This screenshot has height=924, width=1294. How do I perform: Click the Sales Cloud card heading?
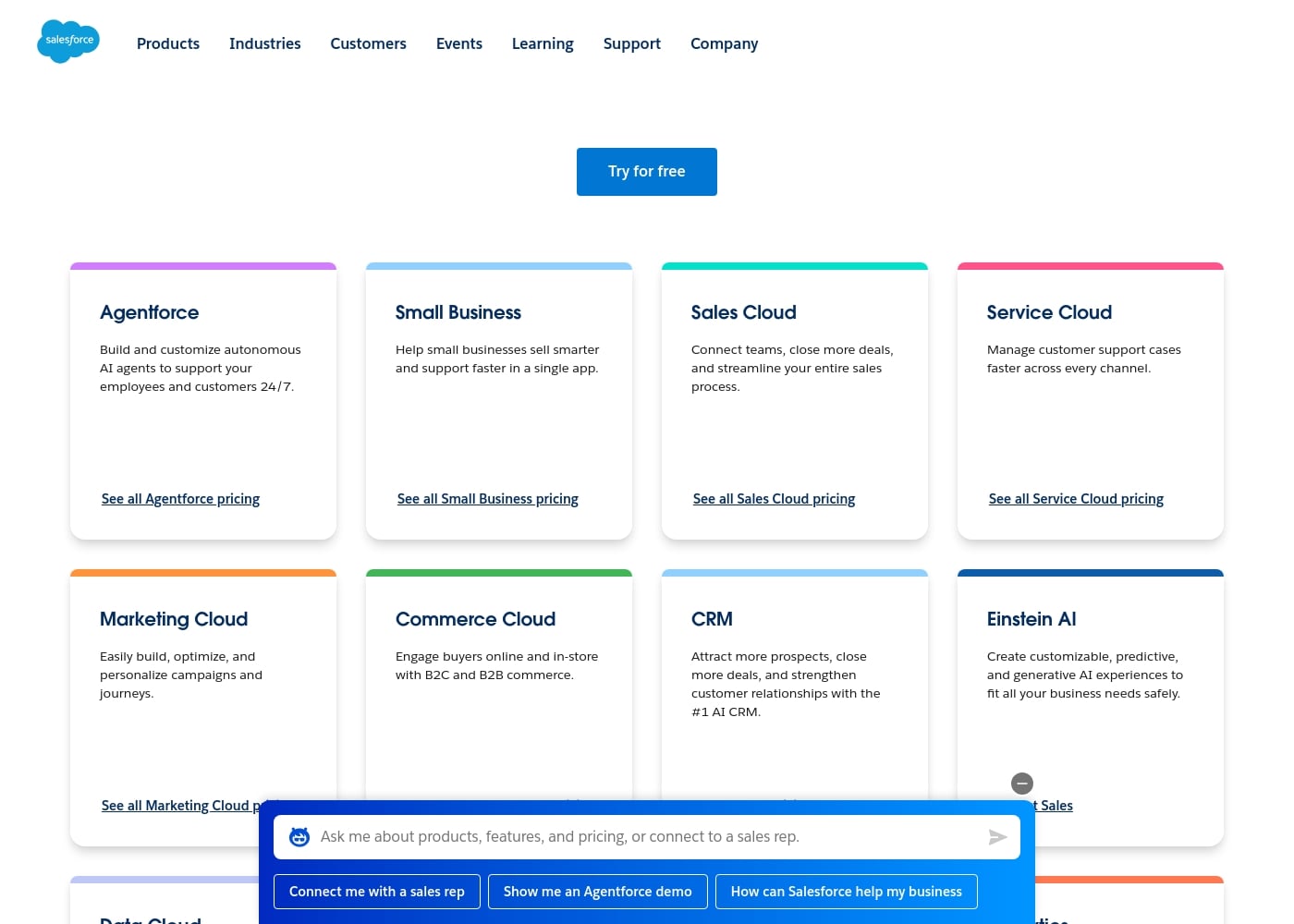click(744, 312)
